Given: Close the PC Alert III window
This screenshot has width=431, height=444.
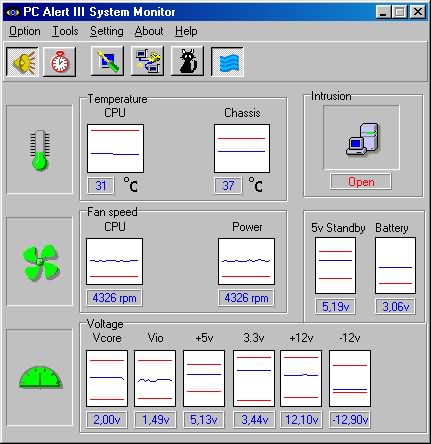Looking at the screenshot, I should click(x=418, y=12).
